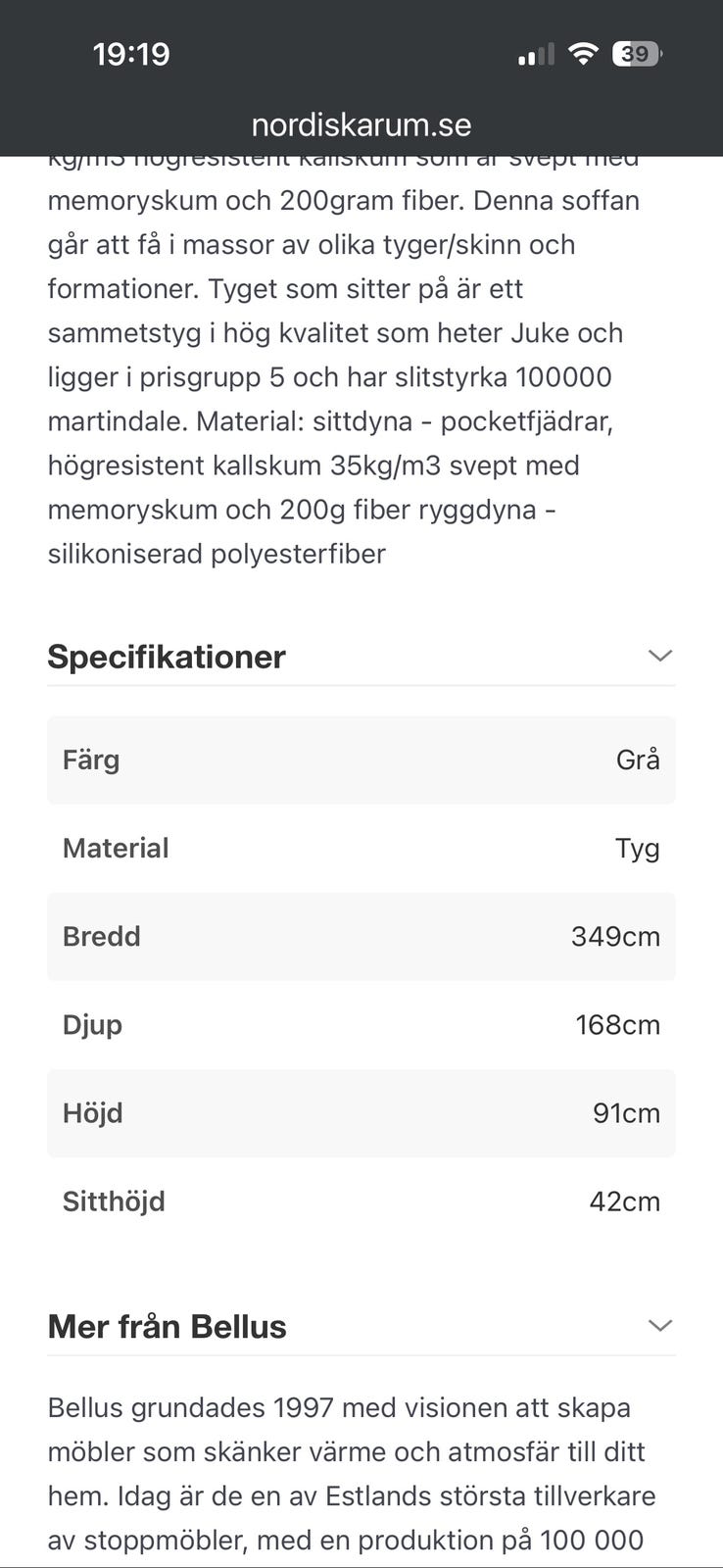This screenshot has width=723, height=1568.
Task: Tap the cellular signal strength icon
Action: [x=536, y=55]
